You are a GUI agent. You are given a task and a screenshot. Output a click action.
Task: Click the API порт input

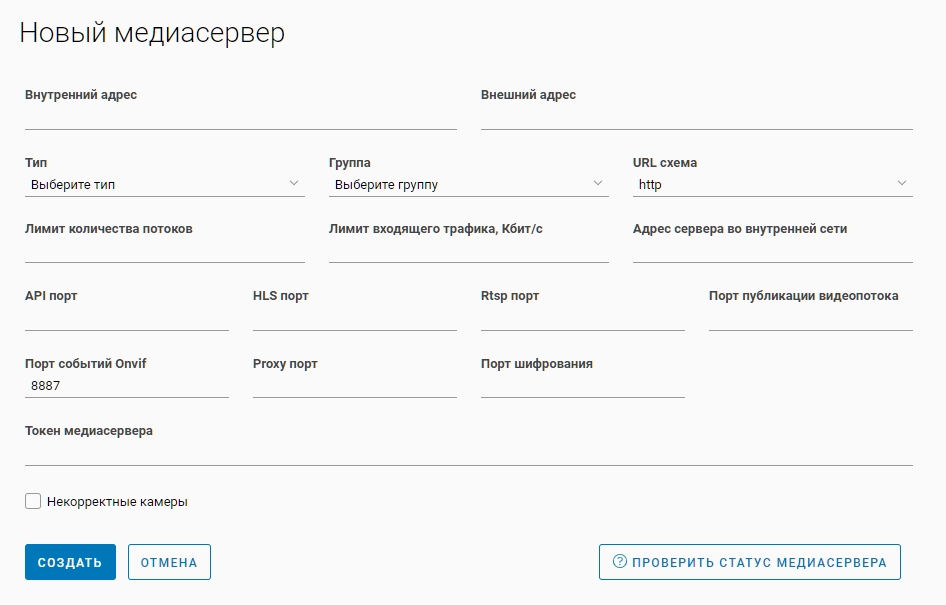(x=127, y=318)
